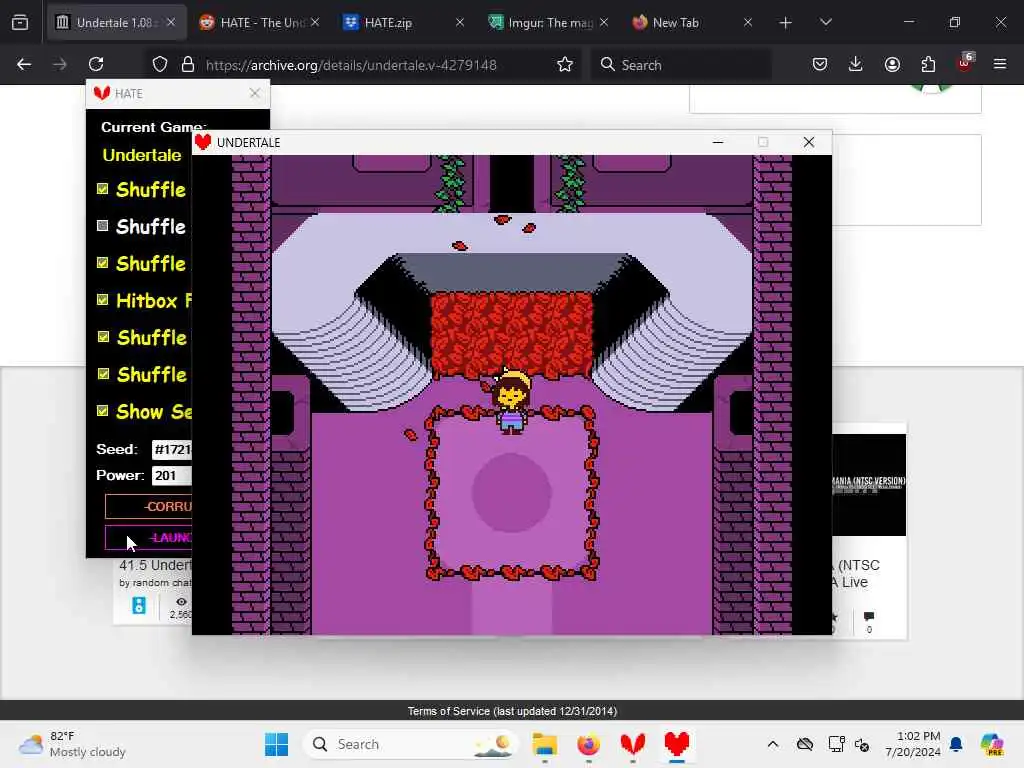The height and width of the screenshot is (768, 1024).
Task: Click the padlock site info icon
Action: [188, 64]
